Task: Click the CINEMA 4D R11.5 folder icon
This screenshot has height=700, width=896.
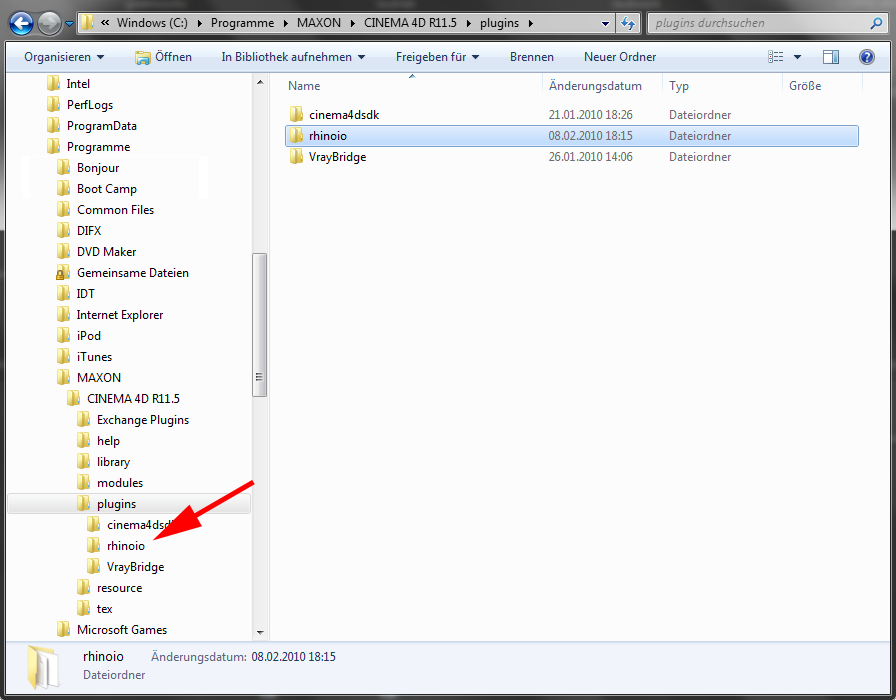Action: tap(73, 399)
